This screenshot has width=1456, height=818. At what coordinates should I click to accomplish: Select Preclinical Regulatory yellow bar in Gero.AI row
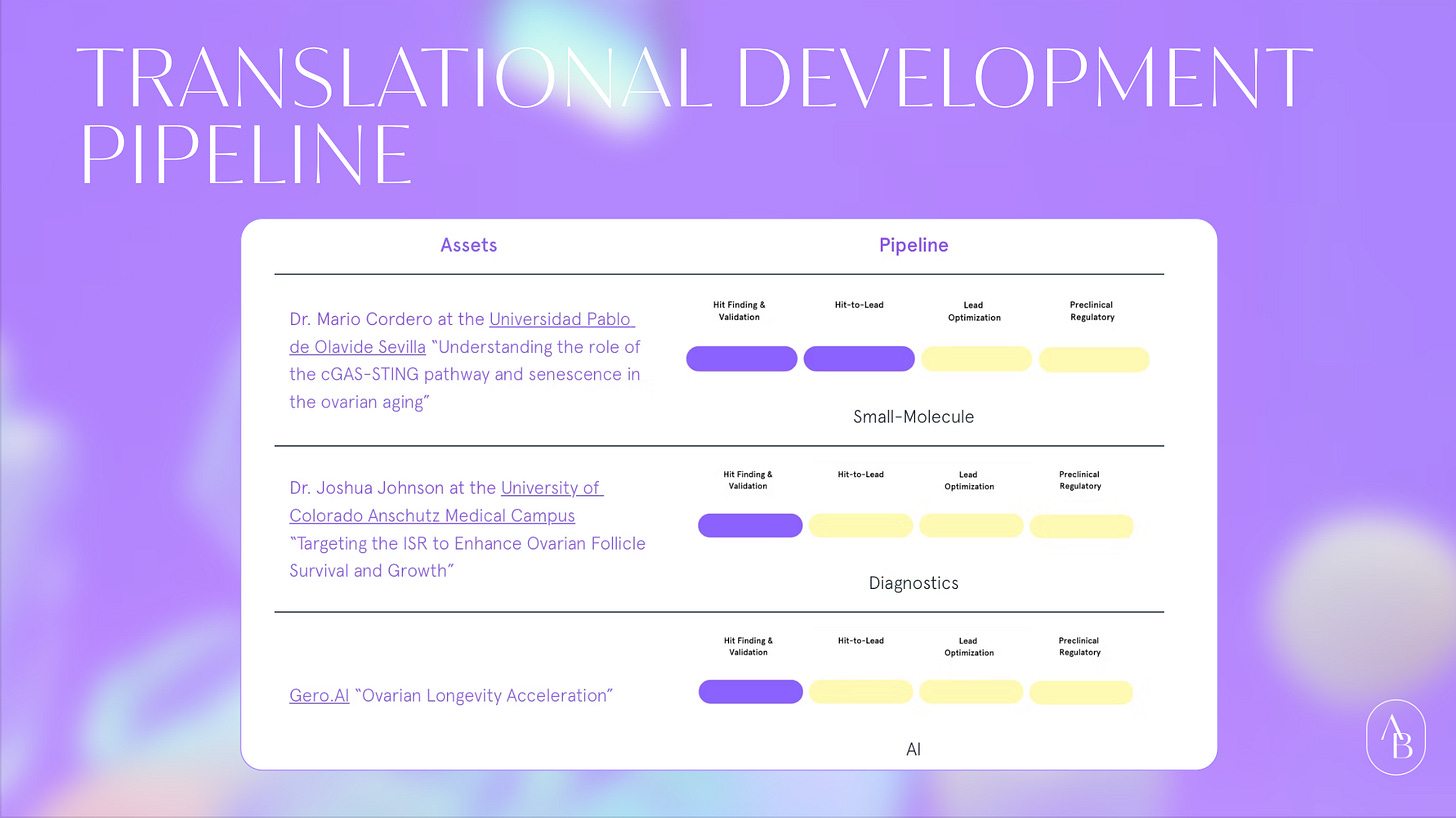[1081, 692]
